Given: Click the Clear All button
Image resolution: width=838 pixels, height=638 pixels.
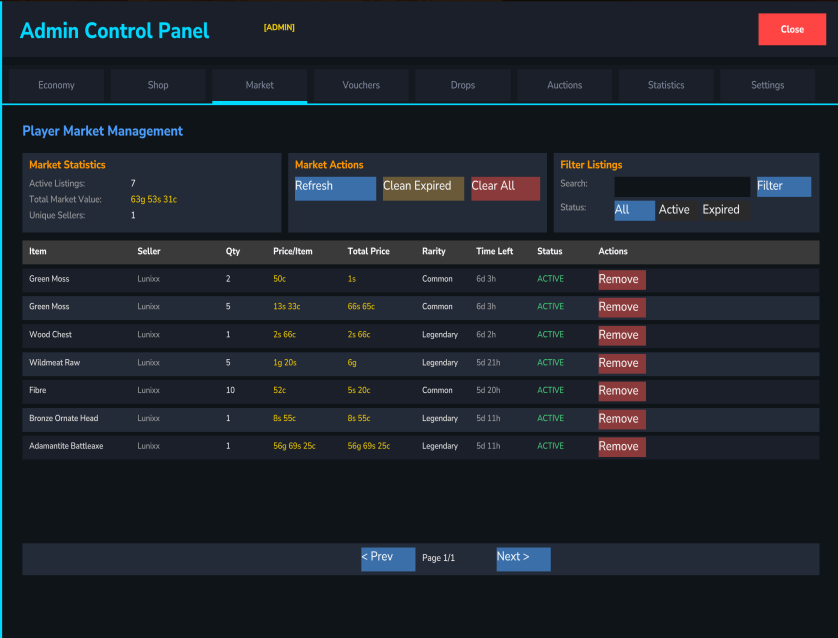Looking at the screenshot, I should [x=505, y=187].
